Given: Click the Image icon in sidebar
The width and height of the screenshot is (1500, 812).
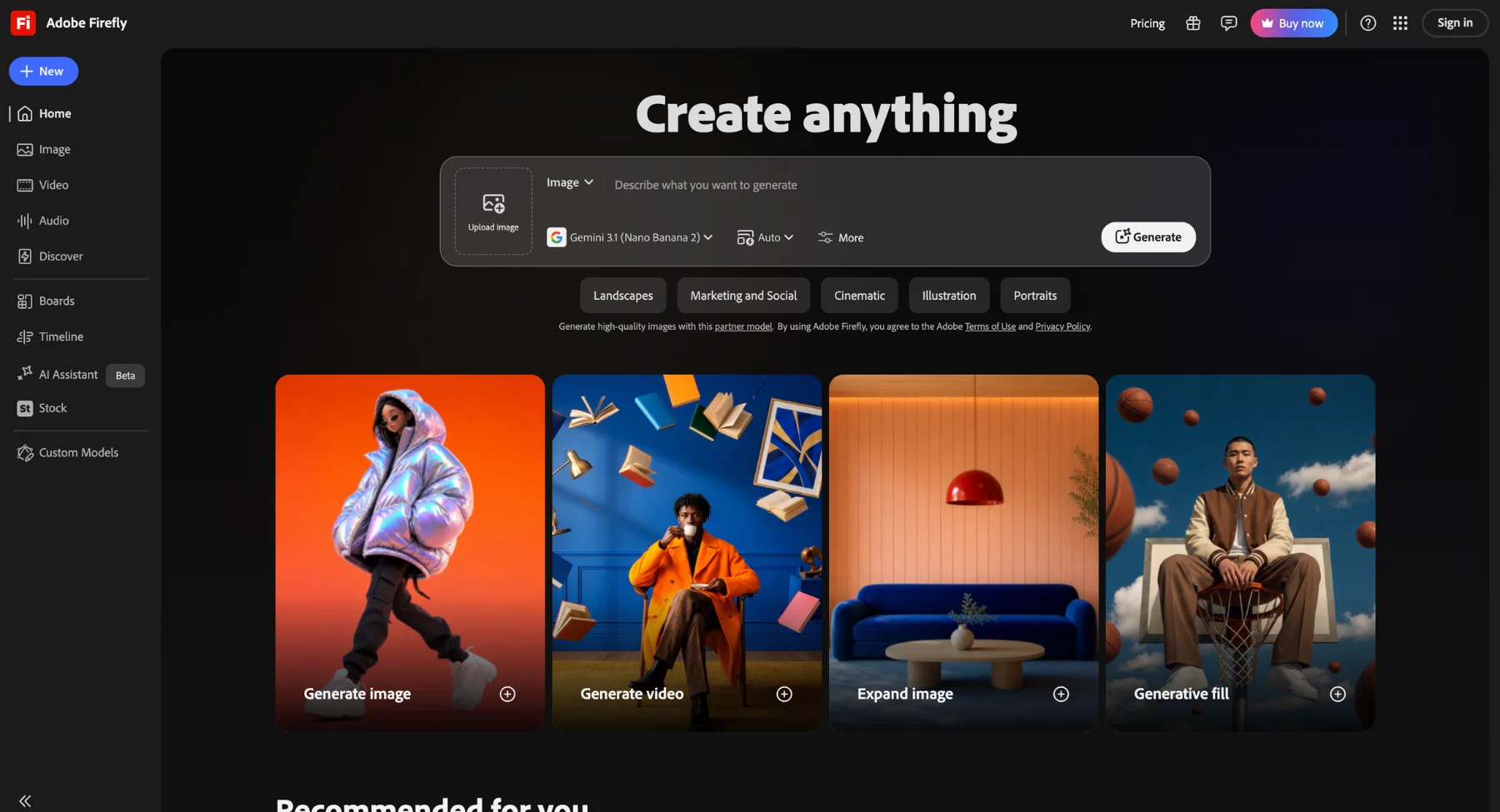Looking at the screenshot, I should tap(25, 149).
